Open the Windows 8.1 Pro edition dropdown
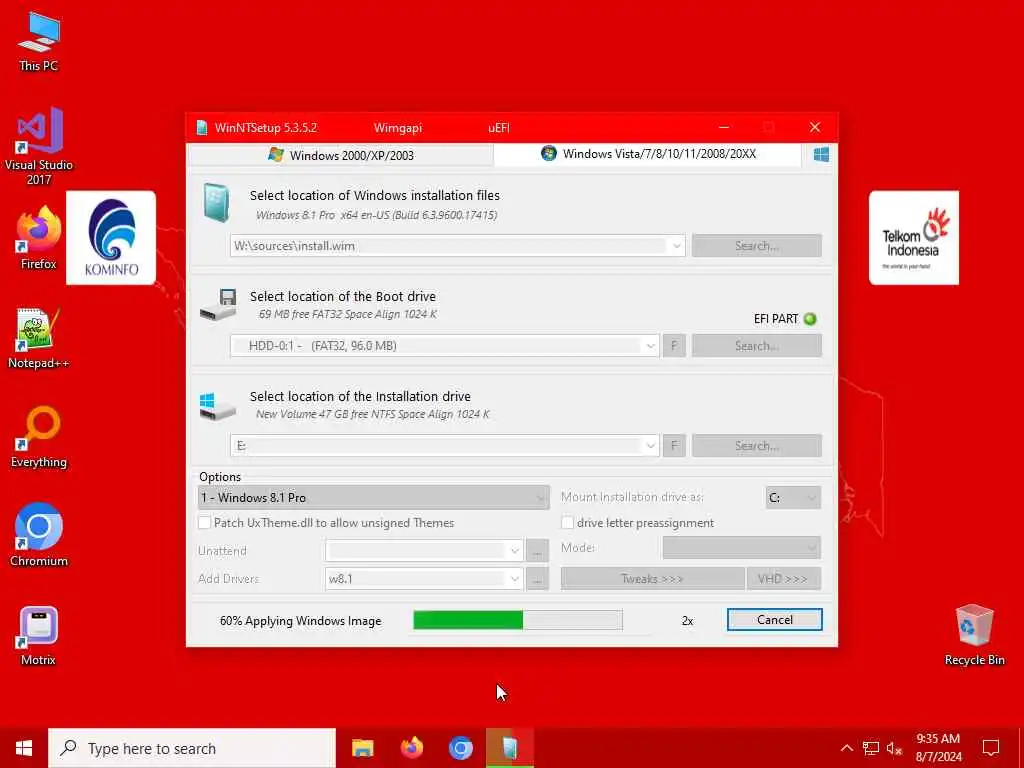The image size is (1024, 768). (x=374, y=498)
